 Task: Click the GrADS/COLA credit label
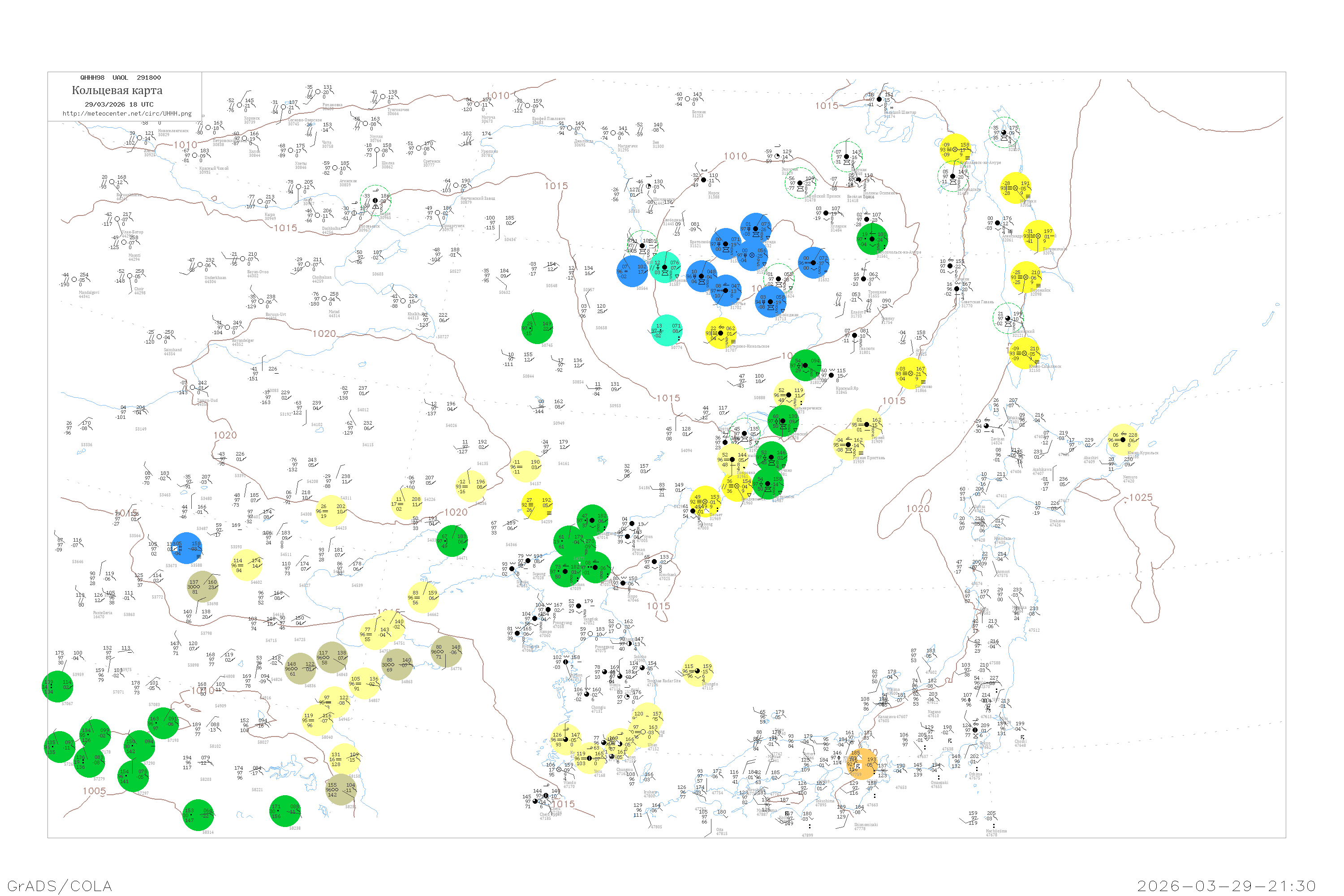(x=60, y=886)
